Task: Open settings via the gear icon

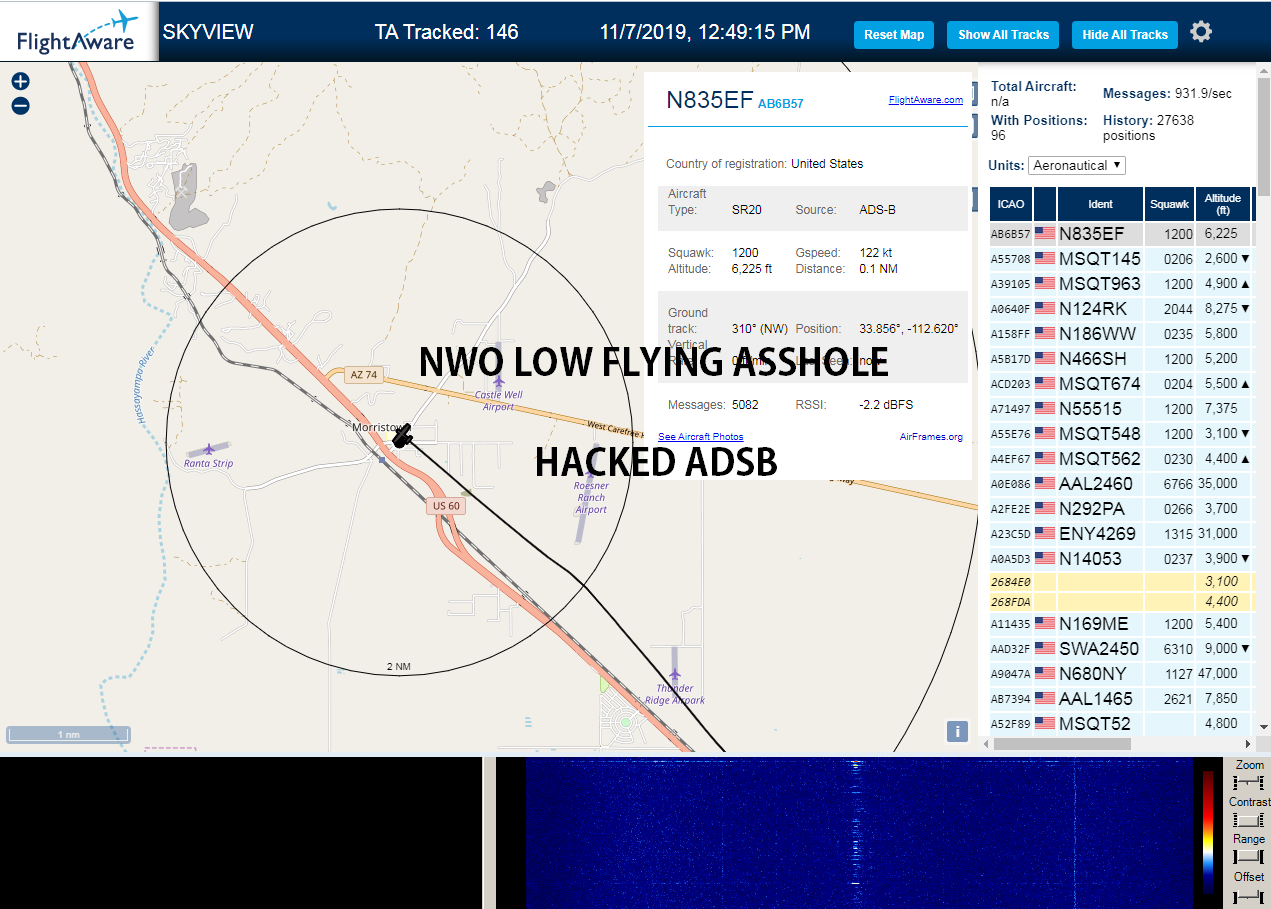Action: [1201, 32]
